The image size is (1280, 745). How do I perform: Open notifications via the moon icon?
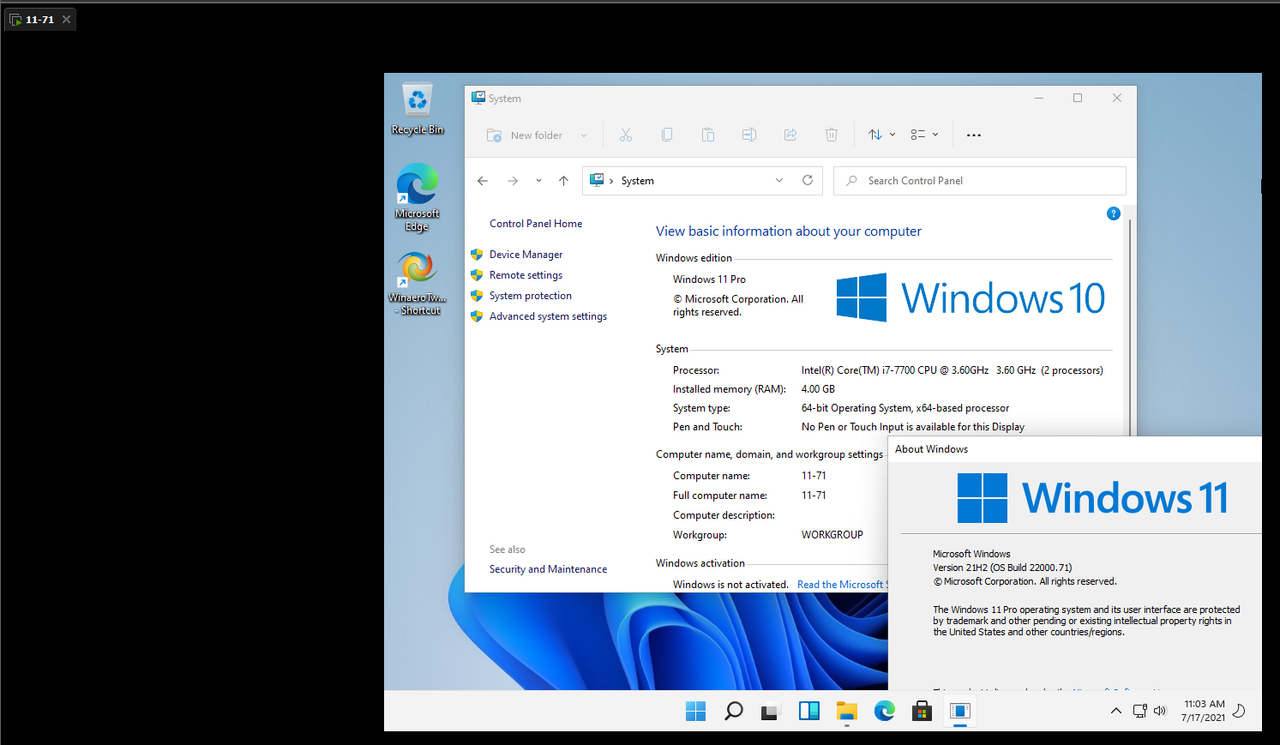click(1238, 711)
